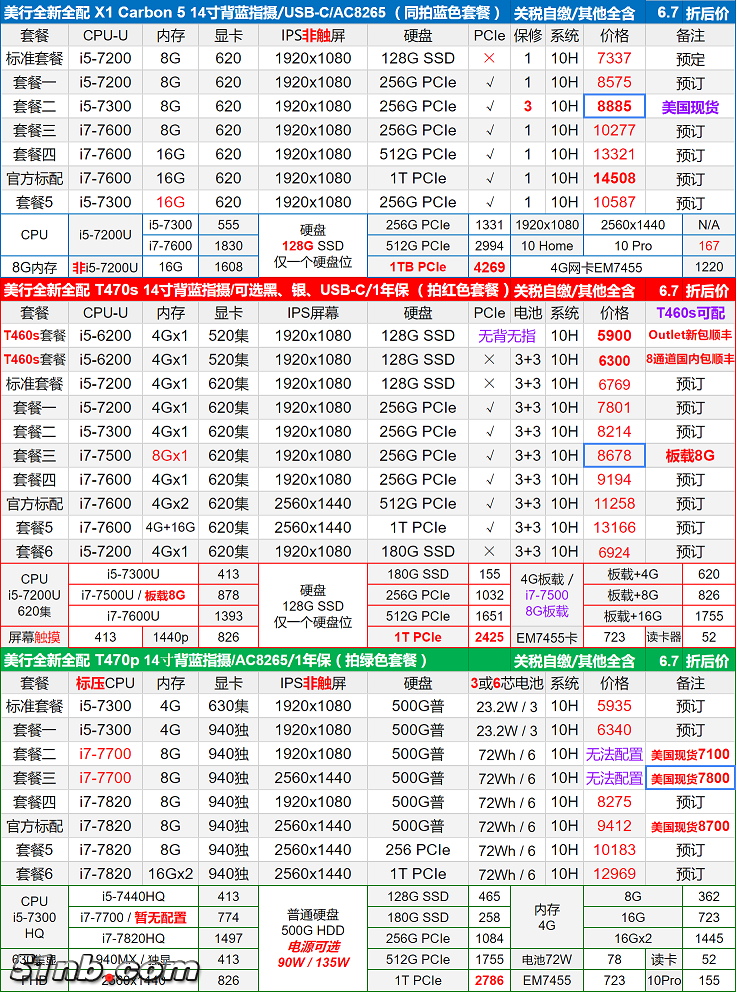Image resolution: width=736 pixels, height=992 pixels.
Task: Select i7-7600 upgrade cost 1830
Action: pyautogui.click(x=228, y=245)
